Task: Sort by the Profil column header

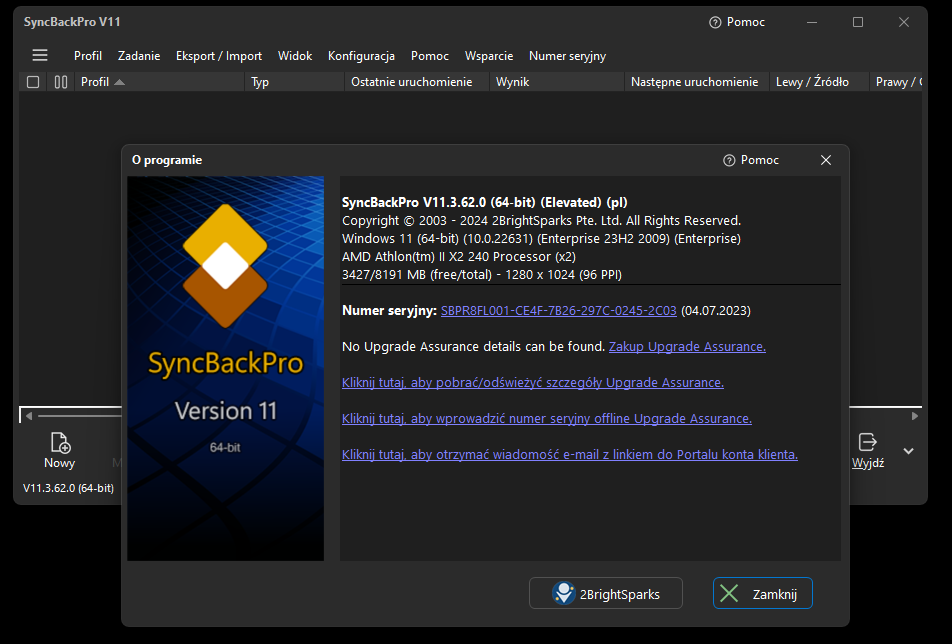Action: click(x=161, y=82)
